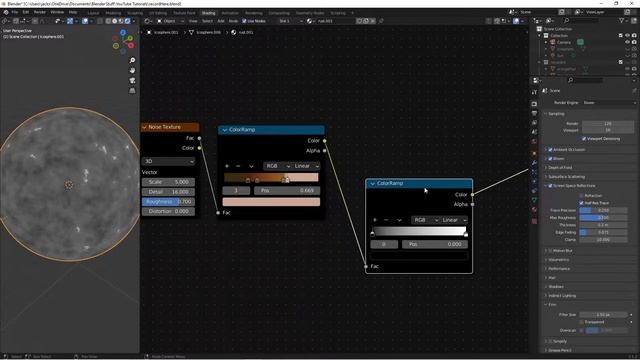Open the Render menu
This screenshot has width=640, height=360.
click(40, 12)
